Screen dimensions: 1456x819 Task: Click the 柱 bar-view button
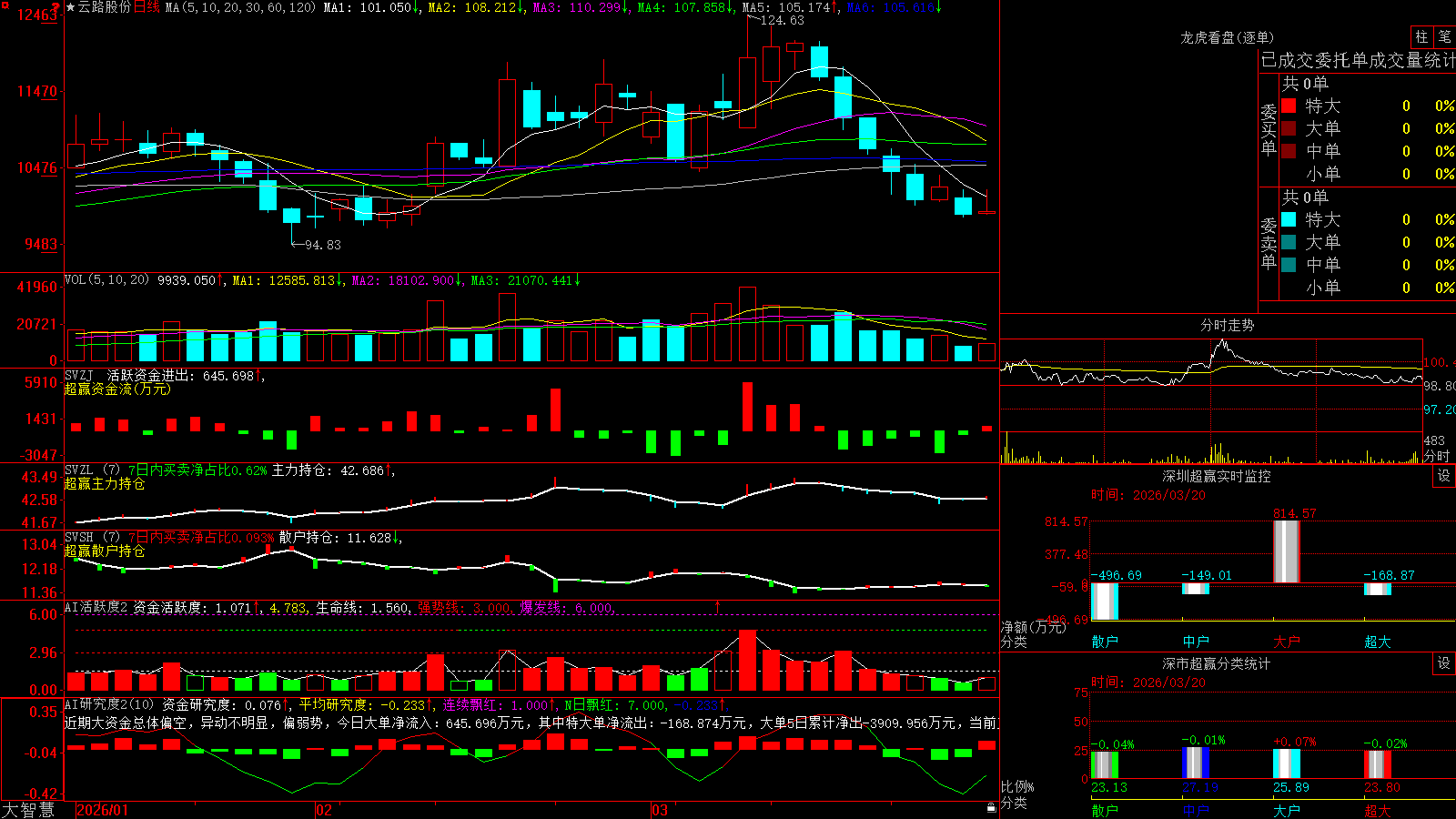point(1421,37)
